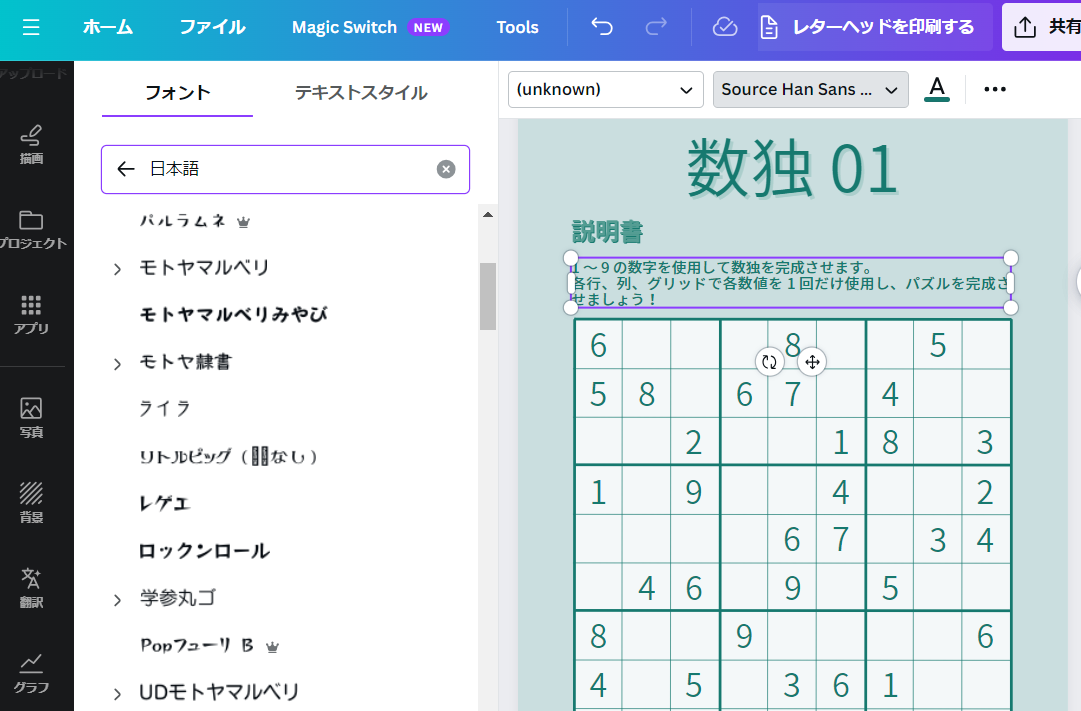Select the Popフューリ B font
This screenshot has height=711, width=1081.
[196, 645]
